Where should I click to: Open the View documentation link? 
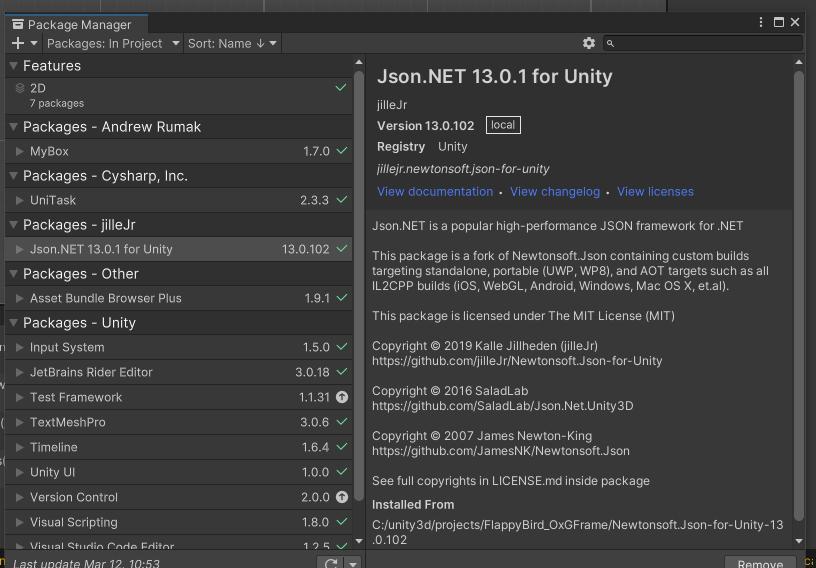(435, 192)
